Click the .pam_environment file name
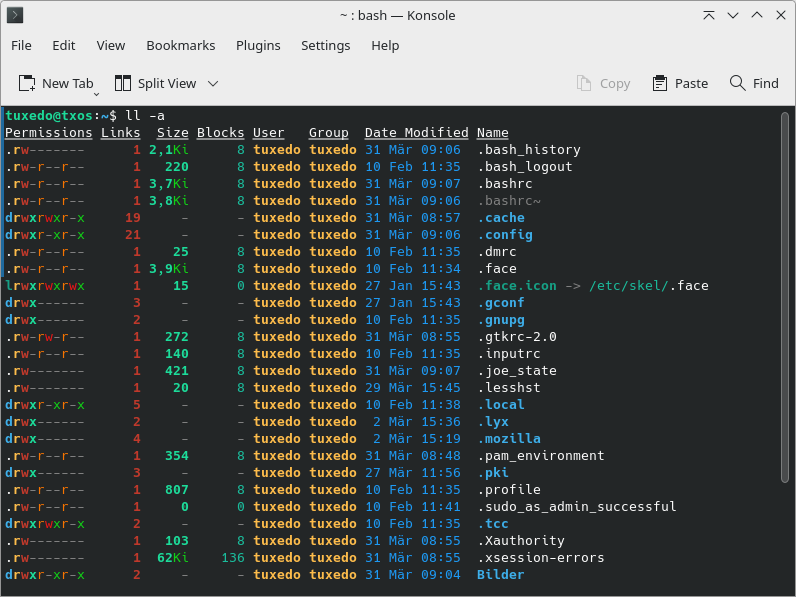796x597 pixels. (541, 456)
